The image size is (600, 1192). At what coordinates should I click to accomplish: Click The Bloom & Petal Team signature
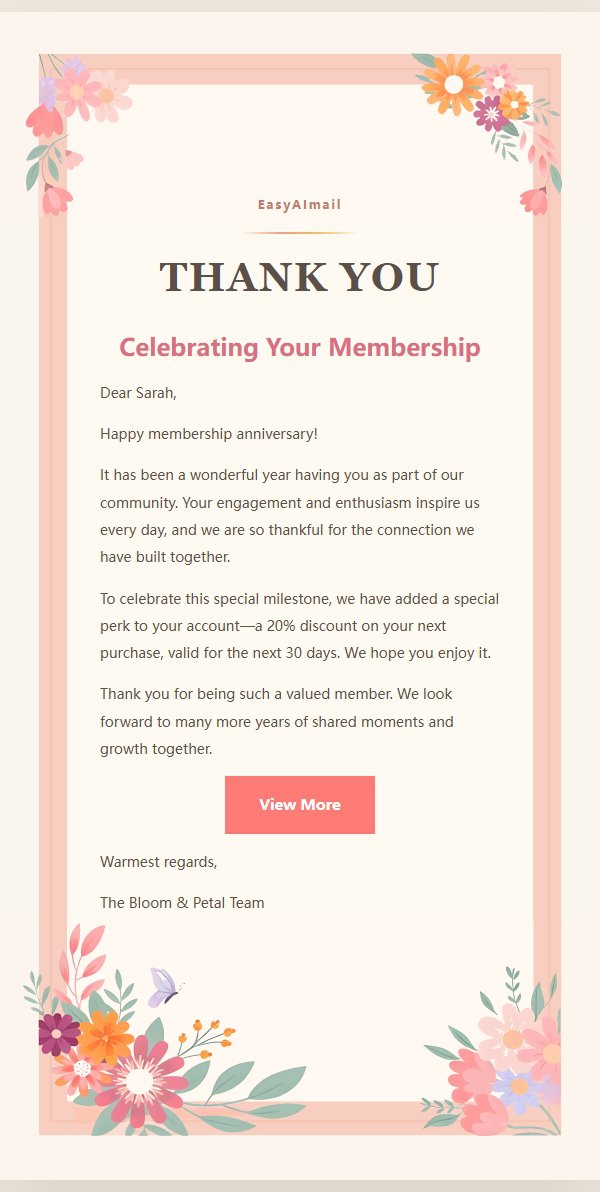coord(183,903)
